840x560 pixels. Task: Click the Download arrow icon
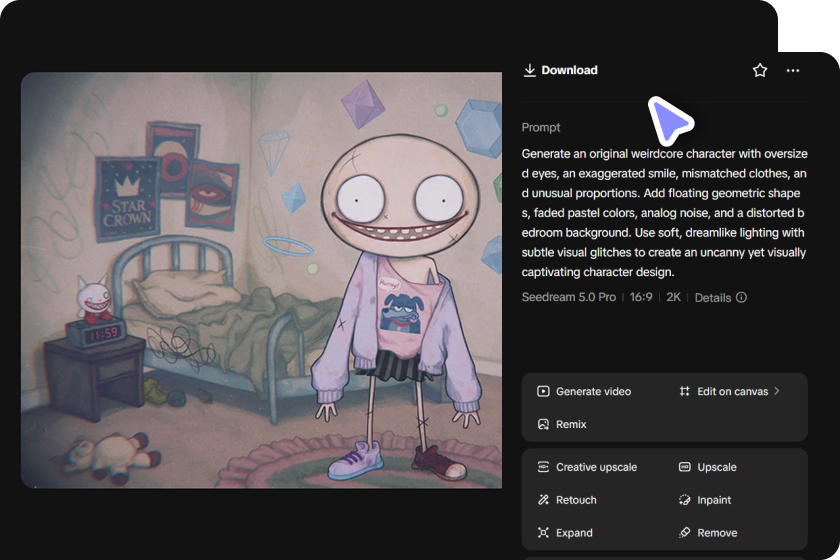[x=529, y=70]
